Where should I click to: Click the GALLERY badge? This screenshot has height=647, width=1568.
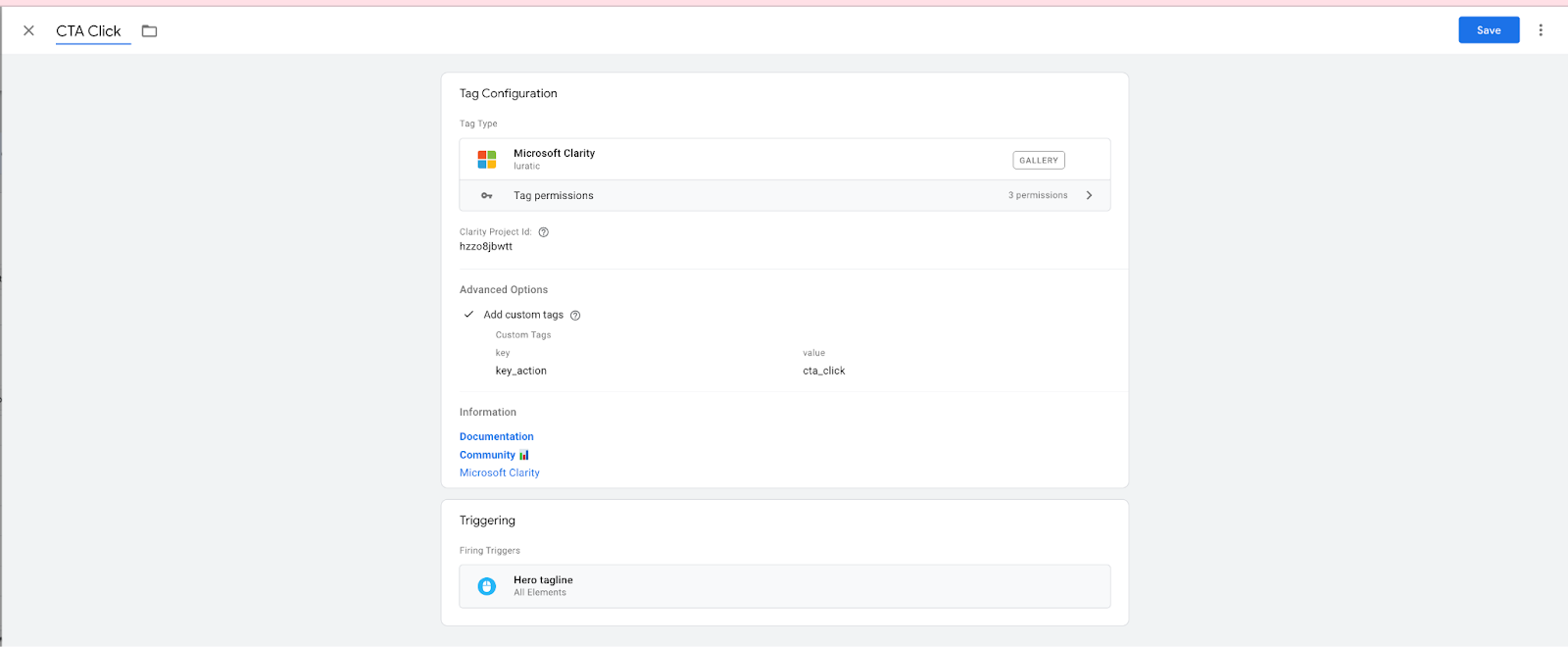[x=1039, y=160]
